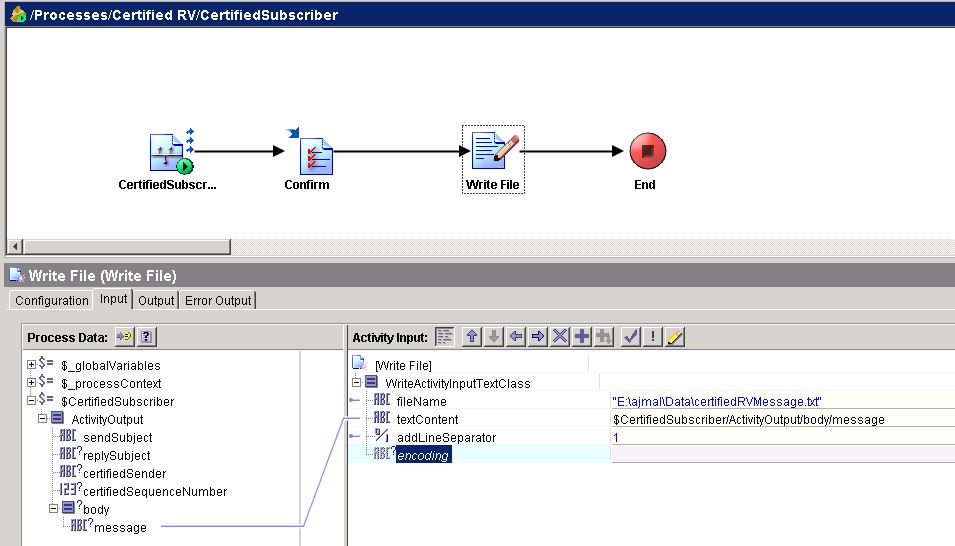Click the Write File panel header icon

click(x=17, y=275)
